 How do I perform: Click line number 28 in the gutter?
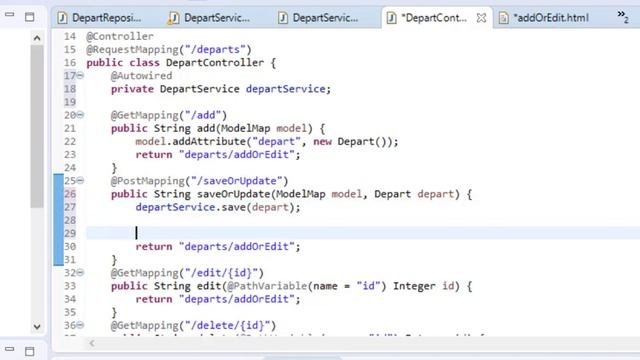click(70, 220)
